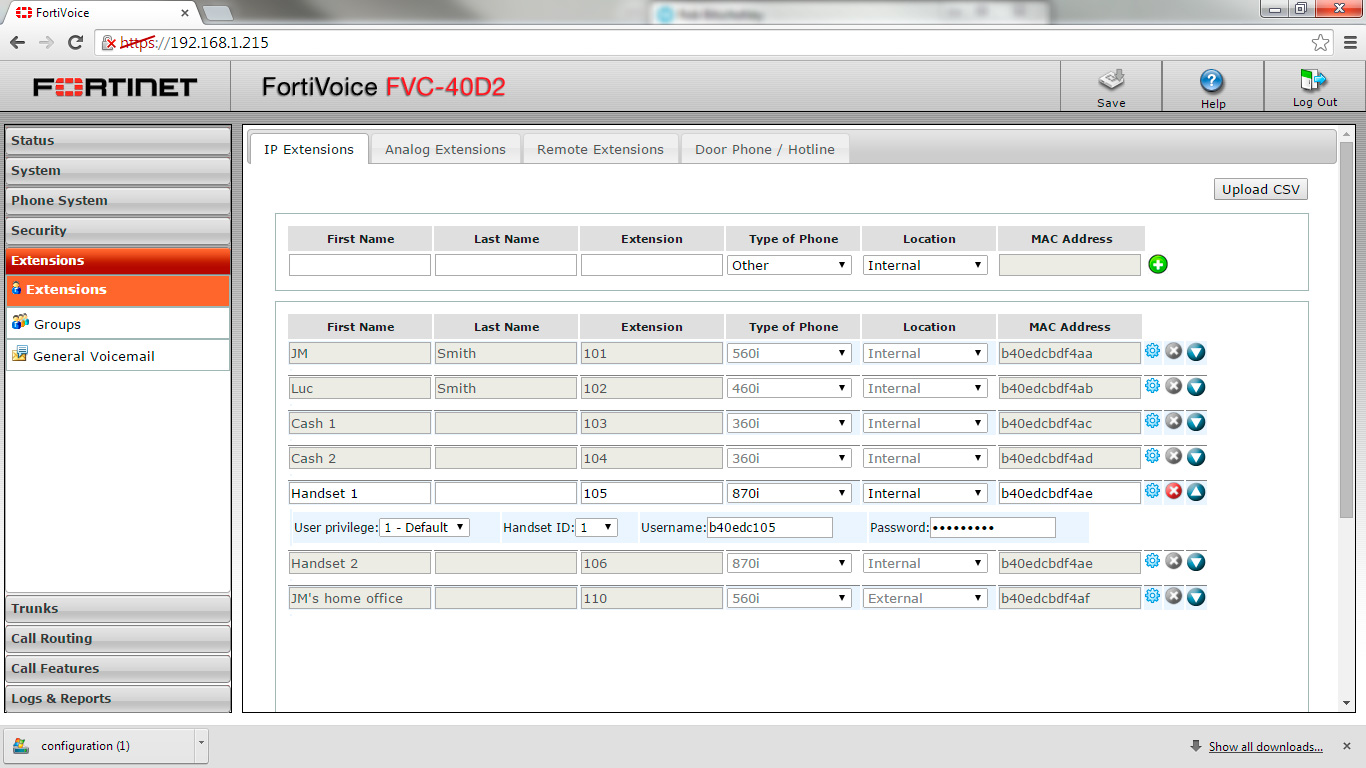Screen dimensions: 1366x768
Task: Click the Upload CSV button
Action: click(x=1260, y=189)
